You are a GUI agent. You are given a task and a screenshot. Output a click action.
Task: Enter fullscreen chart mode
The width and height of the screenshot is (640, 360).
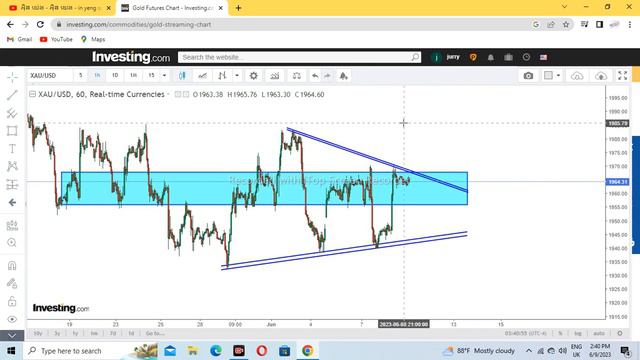(622, 76)
